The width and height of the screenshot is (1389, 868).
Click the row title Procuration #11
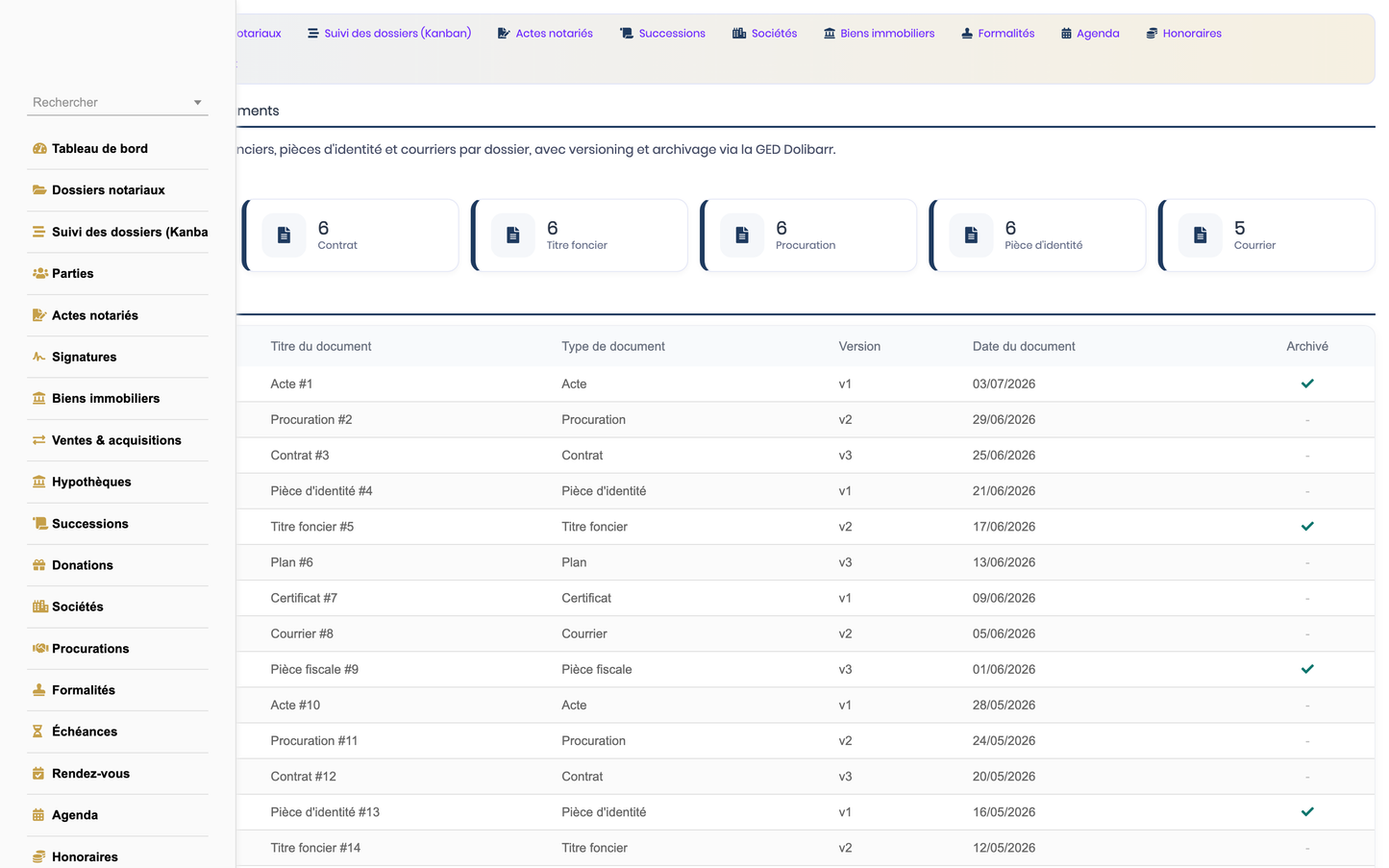(x=314, y=741)
